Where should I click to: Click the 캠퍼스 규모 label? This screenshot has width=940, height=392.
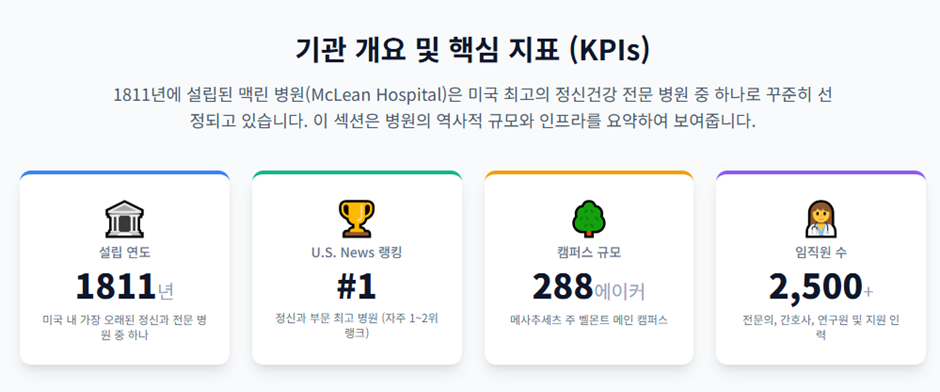[x=589, y=252]
